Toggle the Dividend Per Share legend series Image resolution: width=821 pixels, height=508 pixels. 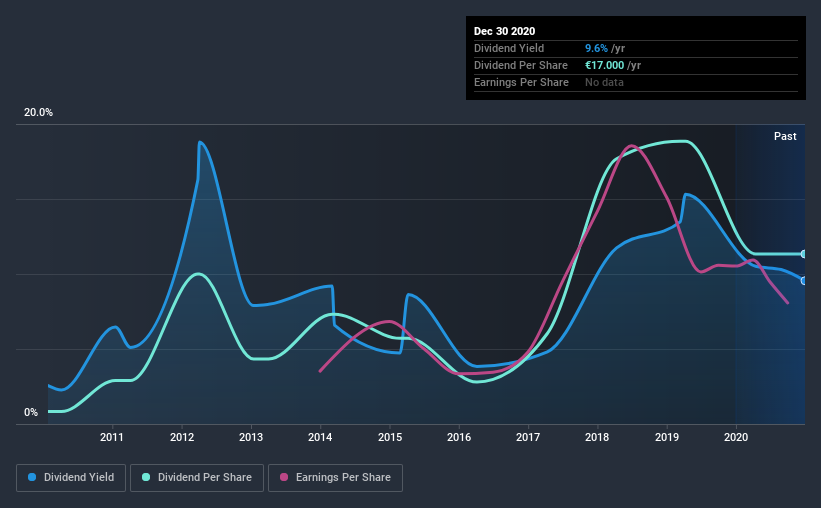(197, 478)
